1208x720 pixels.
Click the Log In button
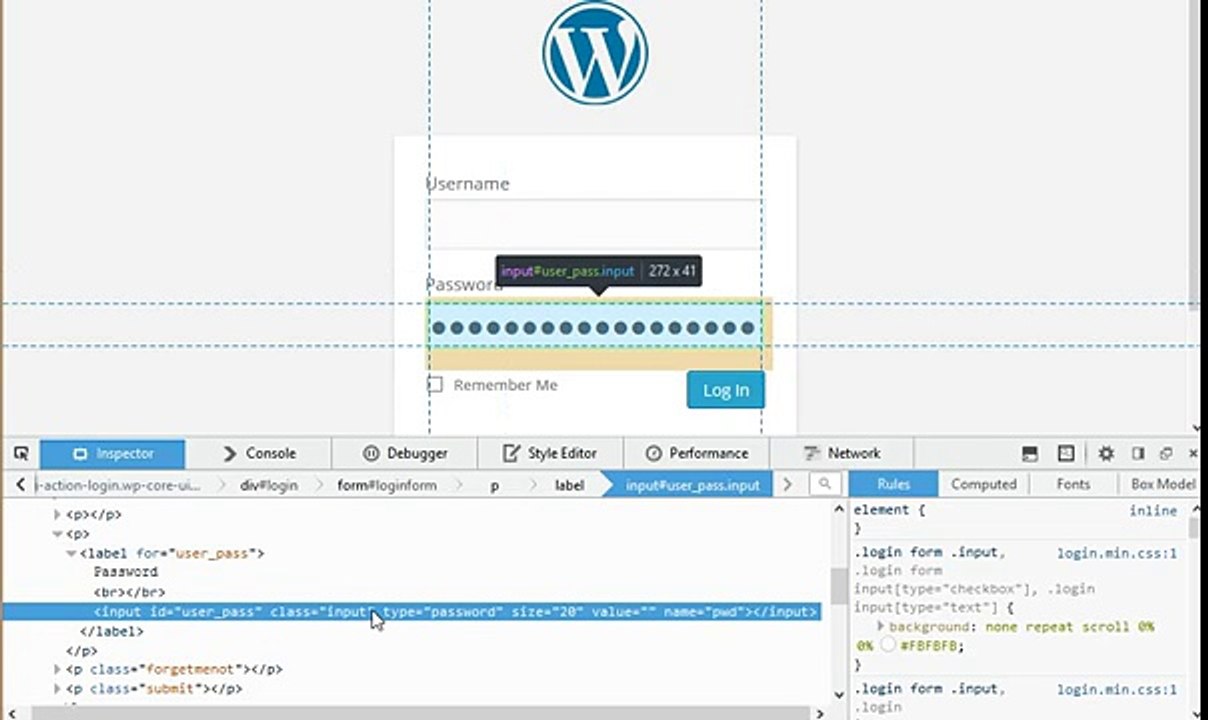click(725, 390)
